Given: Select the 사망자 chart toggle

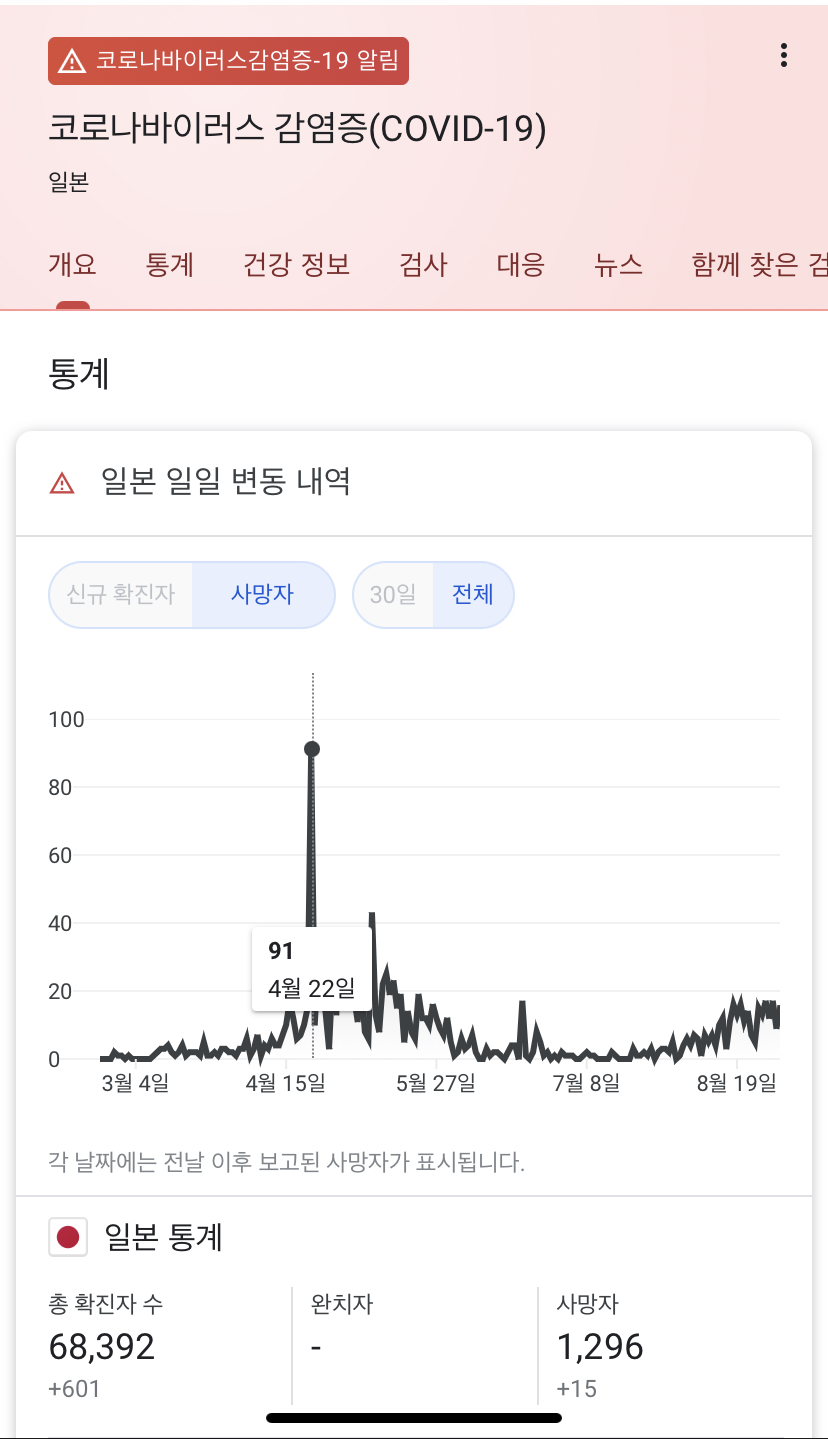Looking at the screenshot, I should pos(262,594).
